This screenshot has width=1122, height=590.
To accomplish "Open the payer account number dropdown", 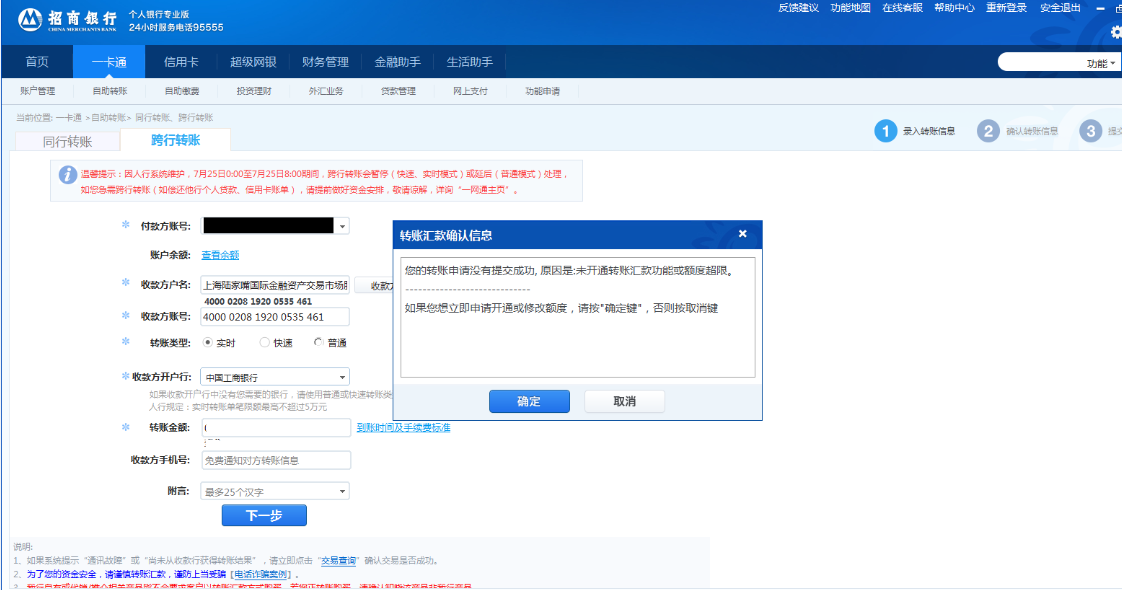I will point(343,226).
